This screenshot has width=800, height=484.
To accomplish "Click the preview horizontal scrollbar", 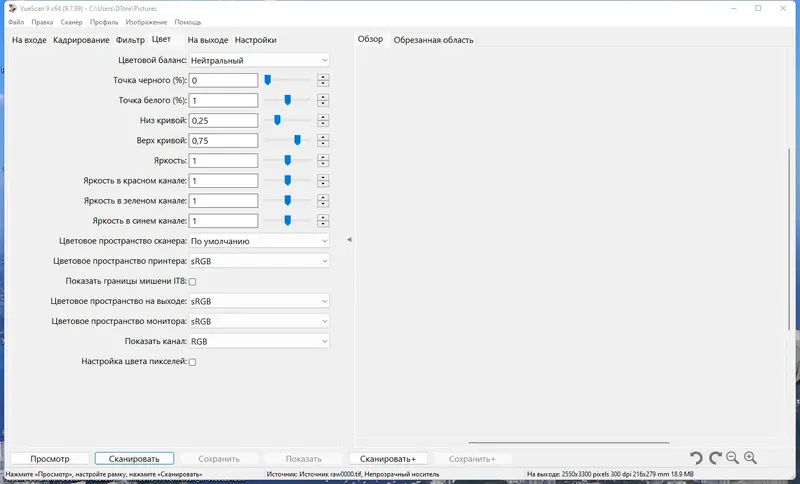I will point(569,443).
